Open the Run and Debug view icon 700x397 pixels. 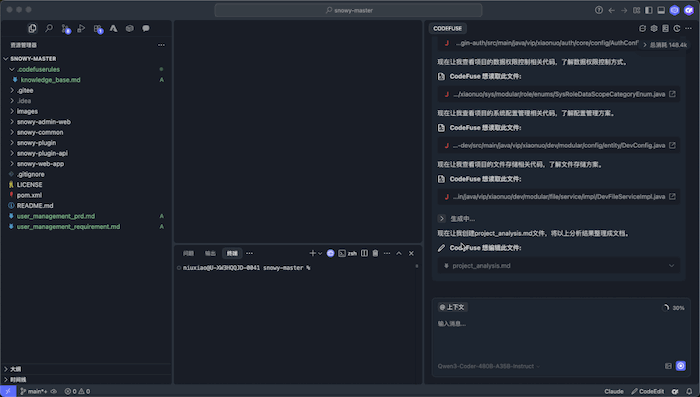point(81,28)
